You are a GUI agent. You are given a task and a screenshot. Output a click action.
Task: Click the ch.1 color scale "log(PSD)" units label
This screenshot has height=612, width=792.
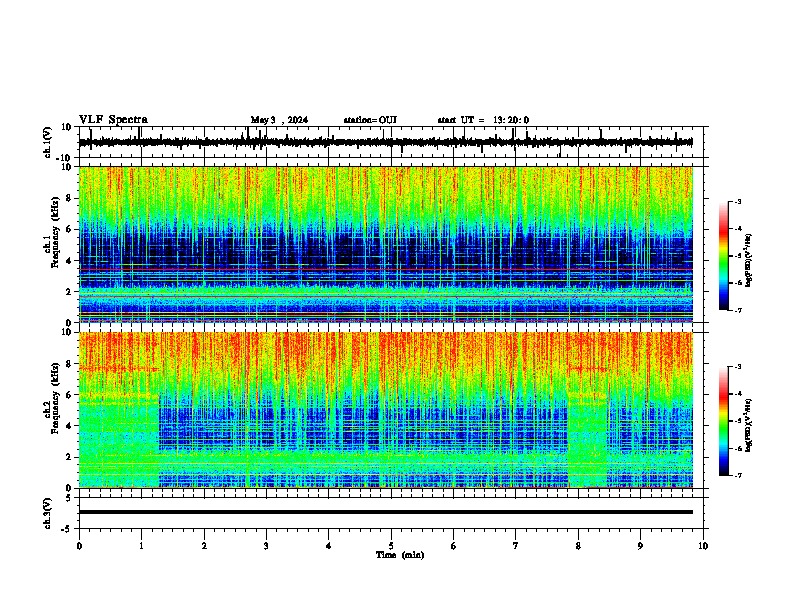point(749,260)
